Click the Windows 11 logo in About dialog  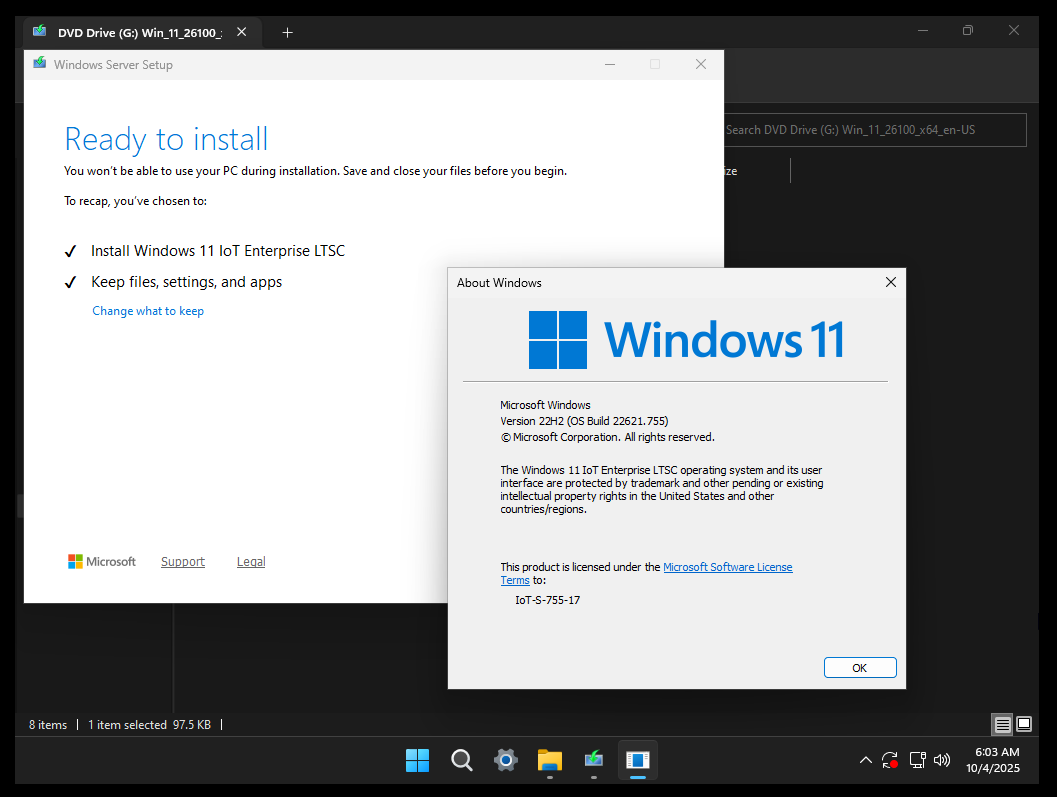[x=686, y=339]
